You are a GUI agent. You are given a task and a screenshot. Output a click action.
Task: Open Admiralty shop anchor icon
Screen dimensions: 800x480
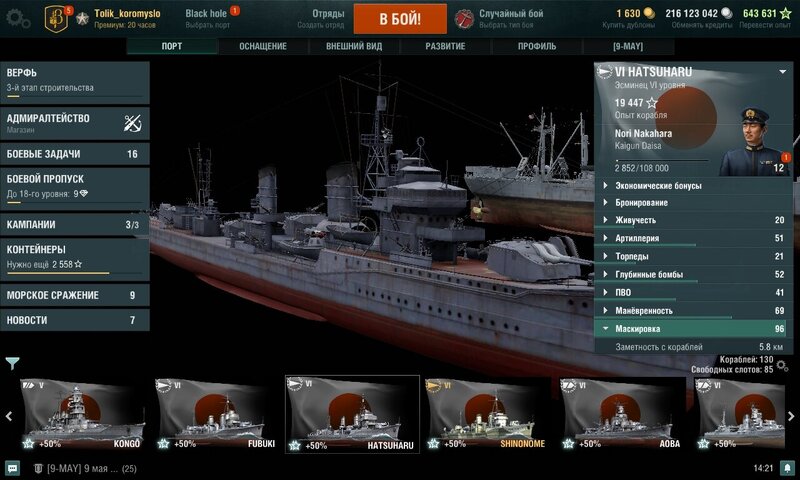[x=133, y=123]
